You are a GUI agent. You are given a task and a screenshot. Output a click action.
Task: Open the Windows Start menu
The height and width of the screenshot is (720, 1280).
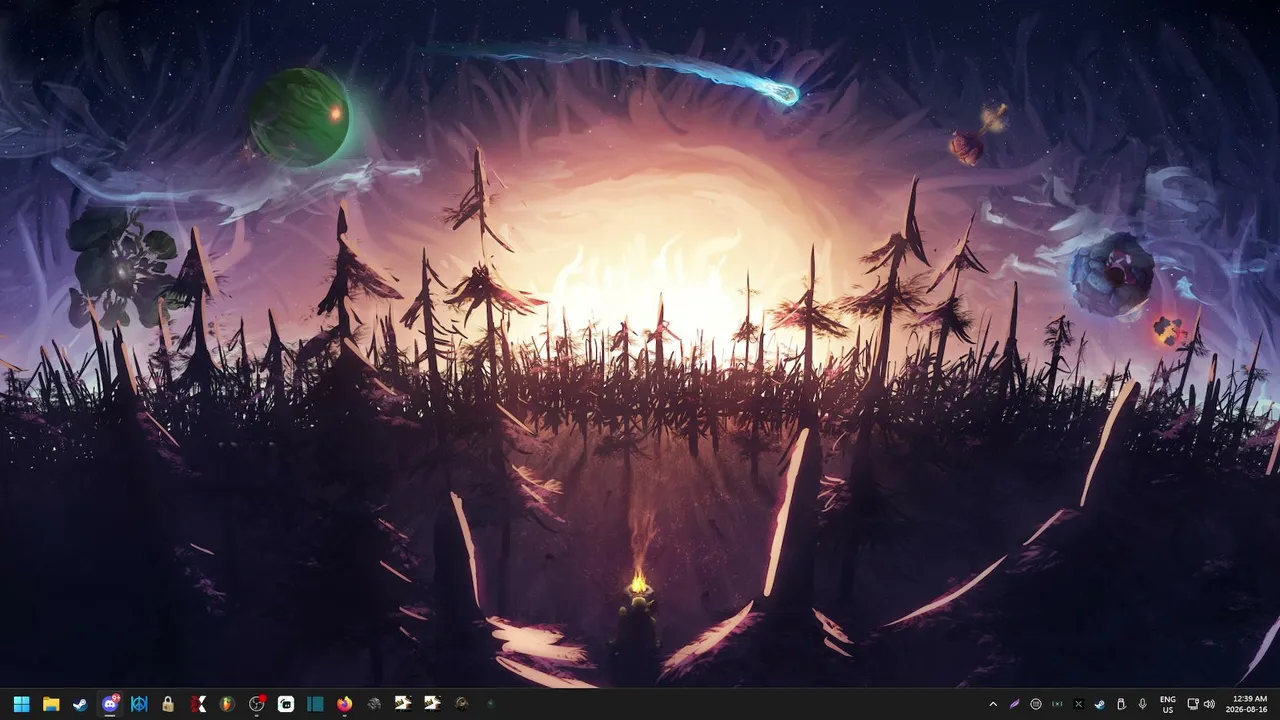pyautogui.click(x=22, y=704)
